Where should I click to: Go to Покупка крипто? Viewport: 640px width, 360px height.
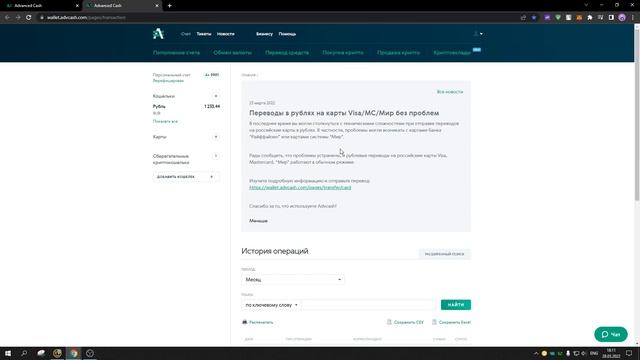click(343, 53)
